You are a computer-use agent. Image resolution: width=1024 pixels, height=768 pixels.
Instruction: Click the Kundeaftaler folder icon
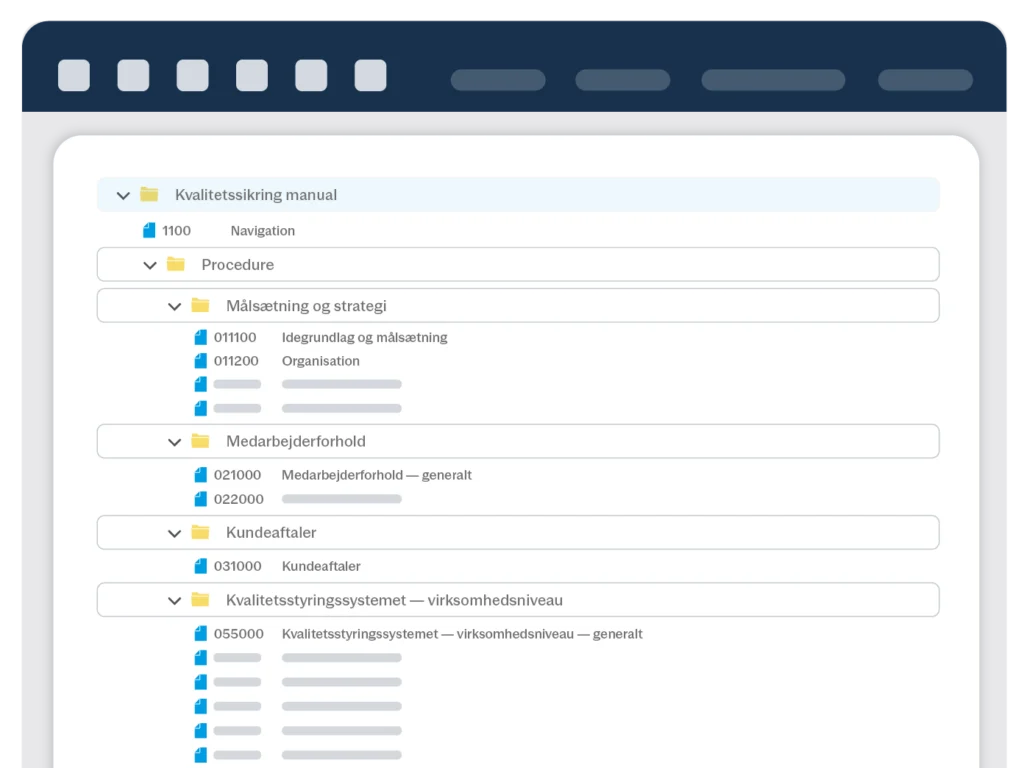(x=200, y=533)
